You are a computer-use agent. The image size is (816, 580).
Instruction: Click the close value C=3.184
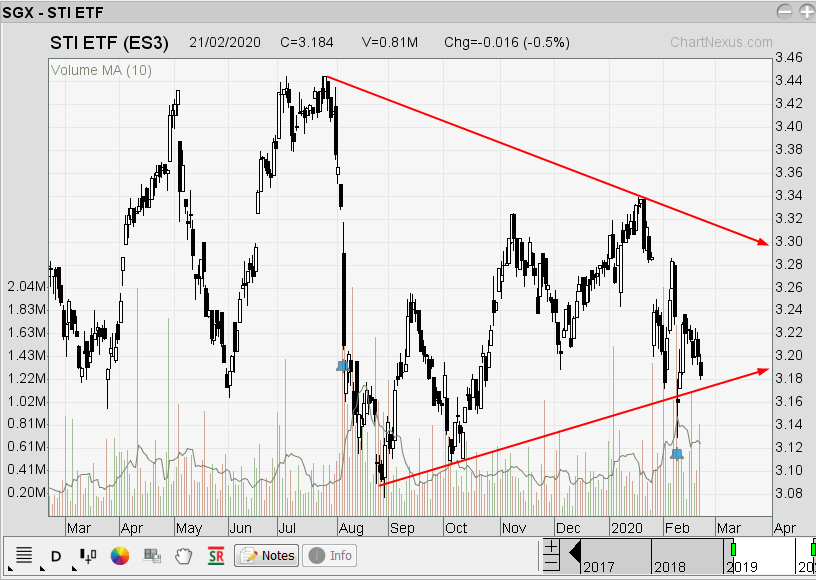(307, 42)
